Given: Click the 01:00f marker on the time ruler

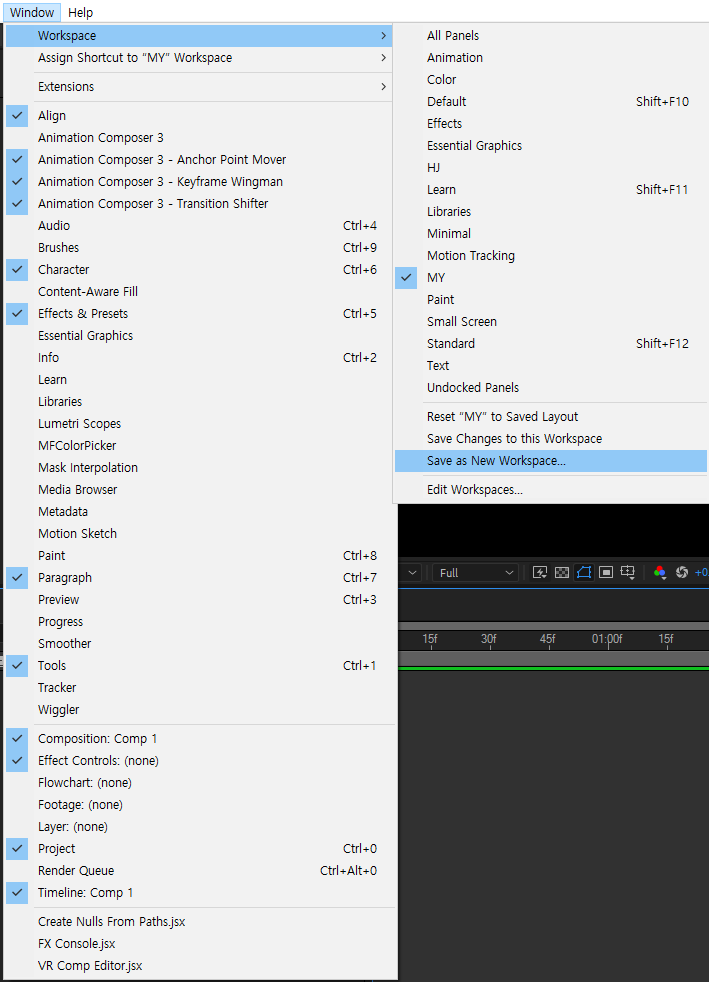Looking at the screenshot, I should tap(607, 639).
